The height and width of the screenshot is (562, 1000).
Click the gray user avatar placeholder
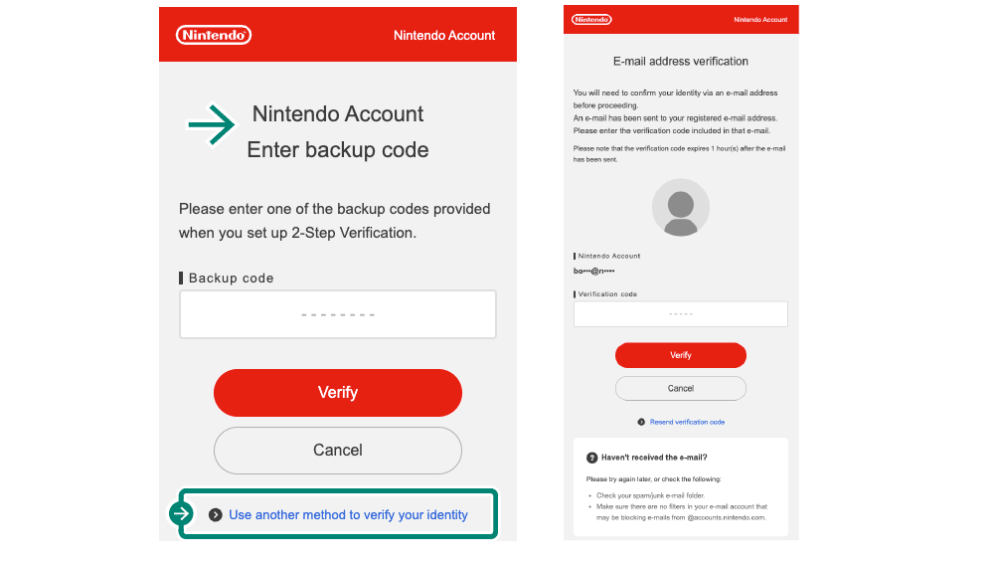coord(680,208)
